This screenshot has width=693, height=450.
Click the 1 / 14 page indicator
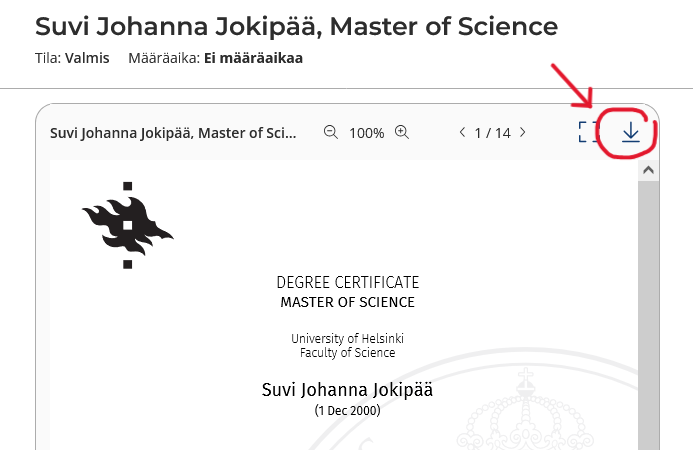tap(492, 133)
